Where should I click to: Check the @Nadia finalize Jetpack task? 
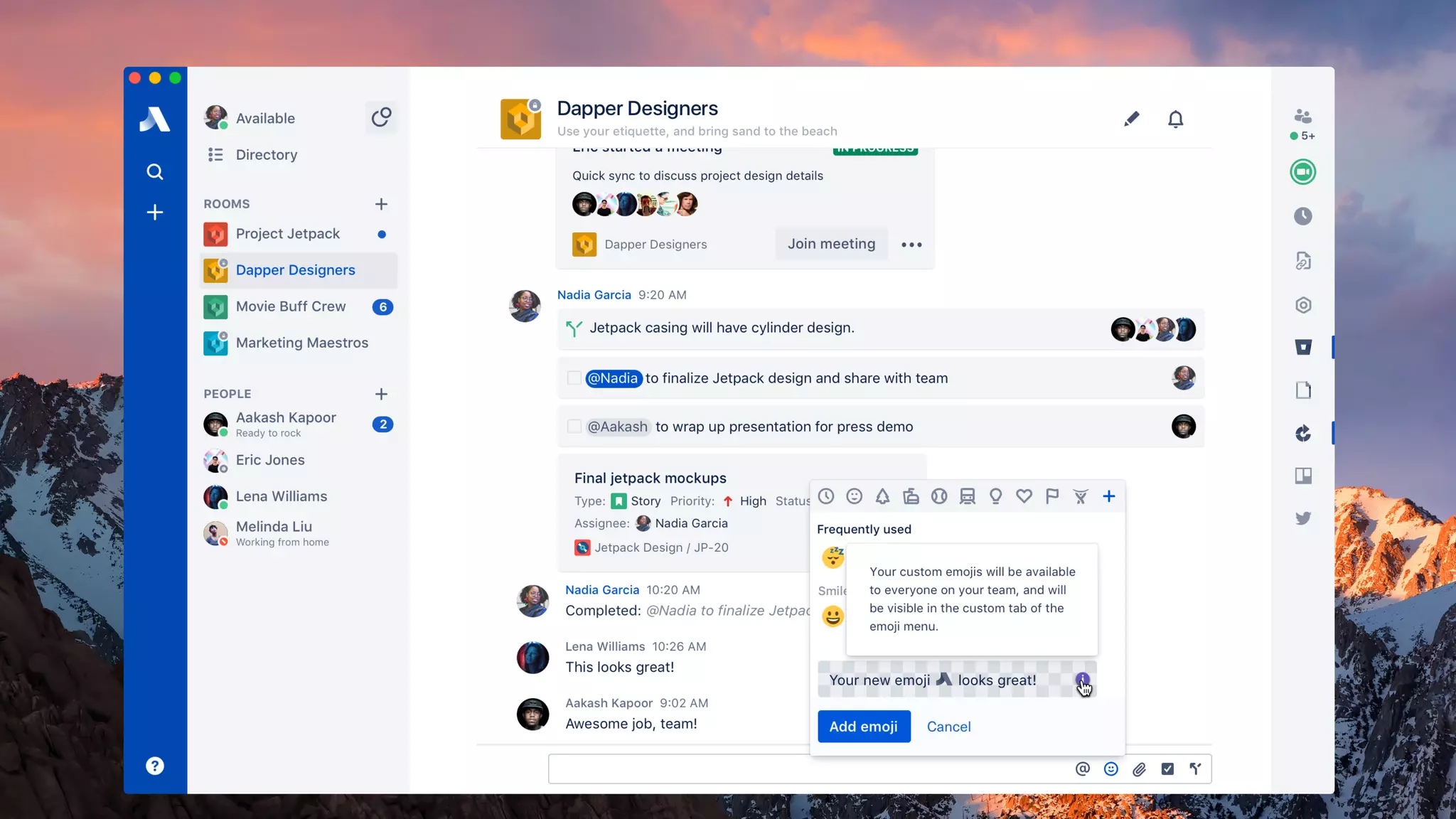(x=574, y=378)
